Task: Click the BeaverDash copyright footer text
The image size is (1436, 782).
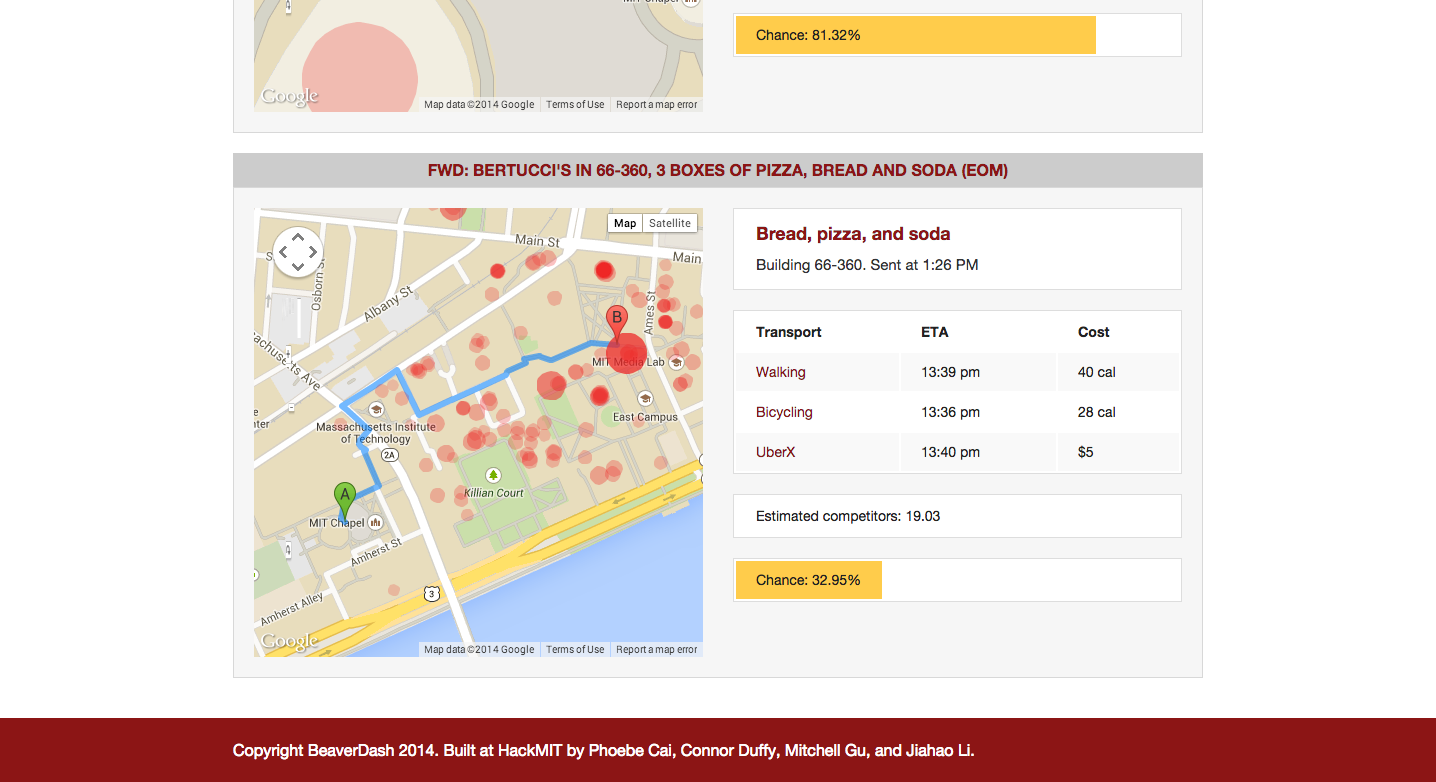Action: 604,750
